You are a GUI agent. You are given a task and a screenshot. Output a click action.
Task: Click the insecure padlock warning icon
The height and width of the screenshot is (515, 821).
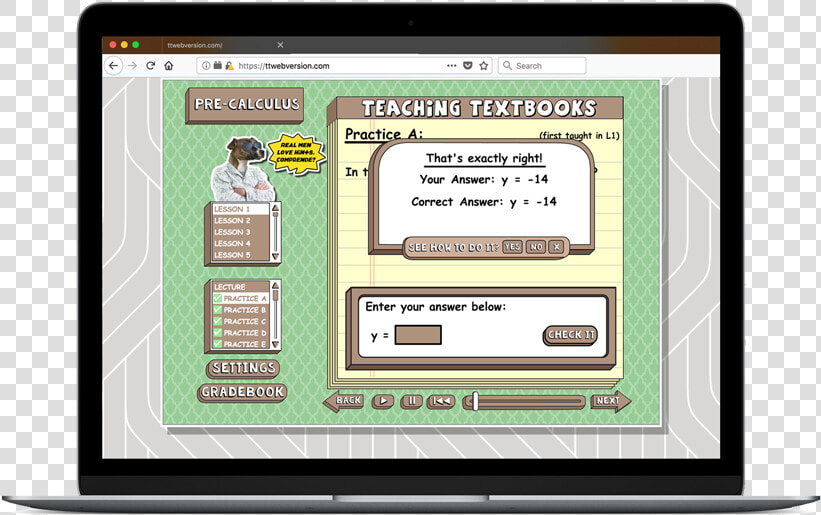(229, 66)
